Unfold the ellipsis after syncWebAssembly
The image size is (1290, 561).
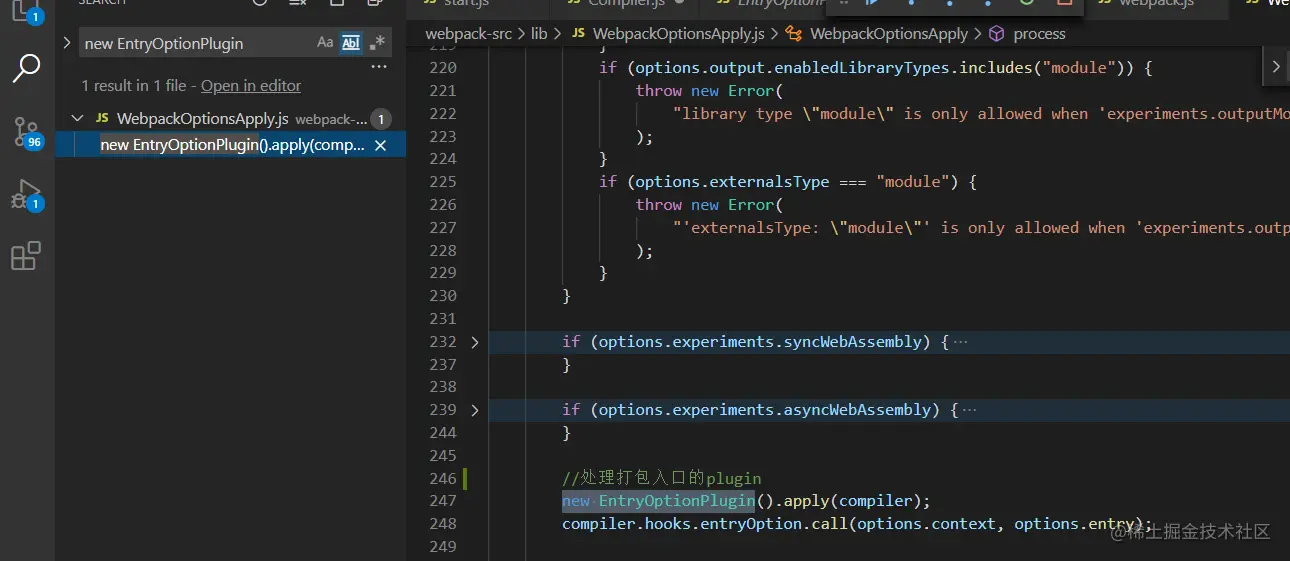coord(960,342)
